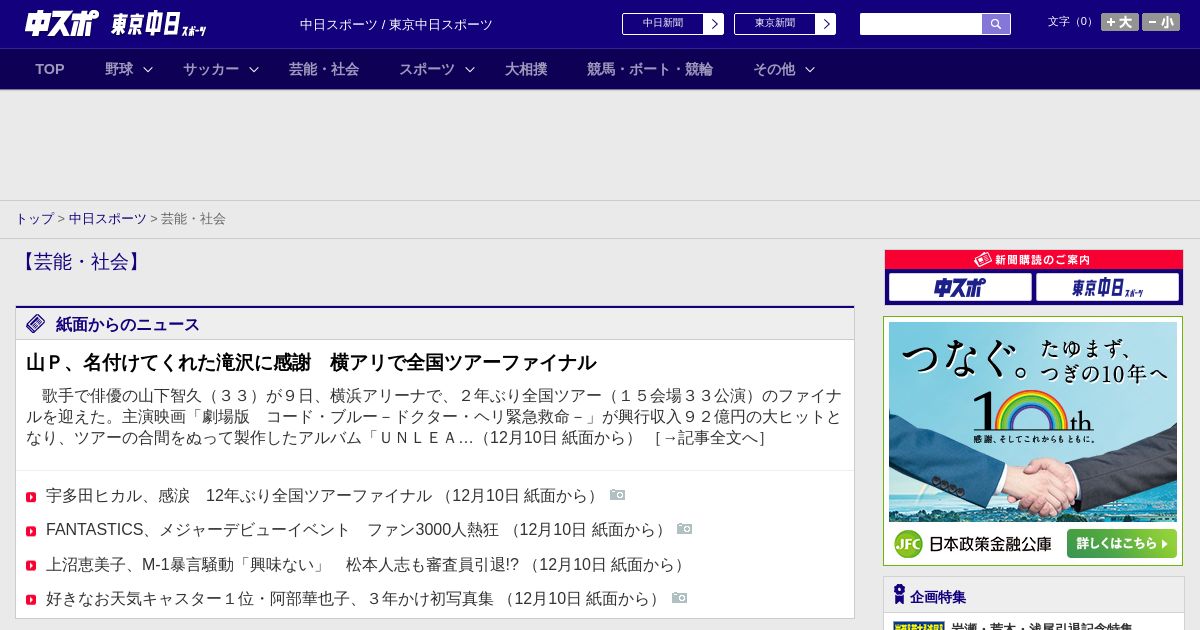Select 大相撲 in navigation bar
Screen dimensions: 1200x630
point(526,69)
